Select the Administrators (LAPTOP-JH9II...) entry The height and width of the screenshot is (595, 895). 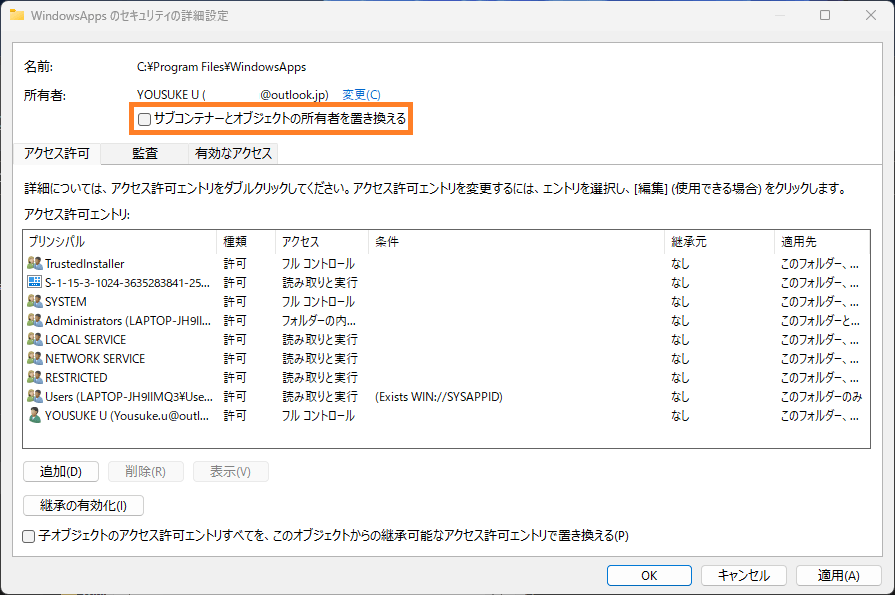click(x=446, y=320)
